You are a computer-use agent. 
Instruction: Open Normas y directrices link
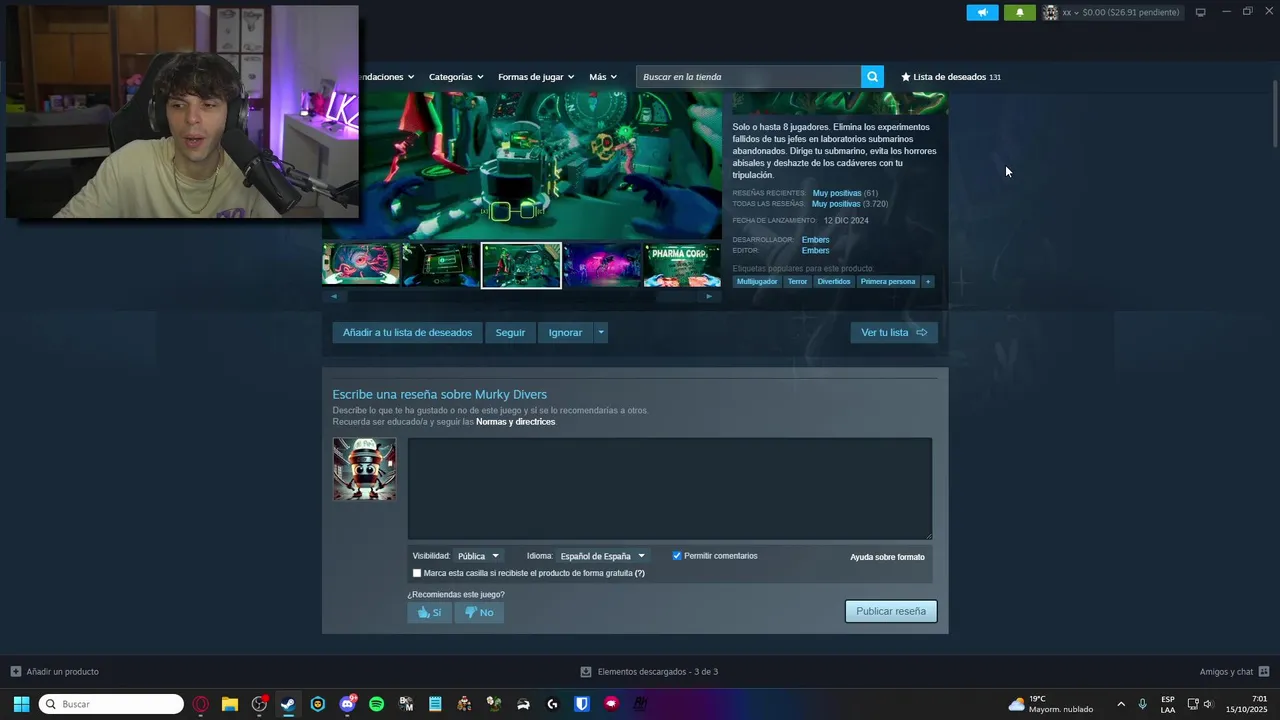click(x=515, y=422)
